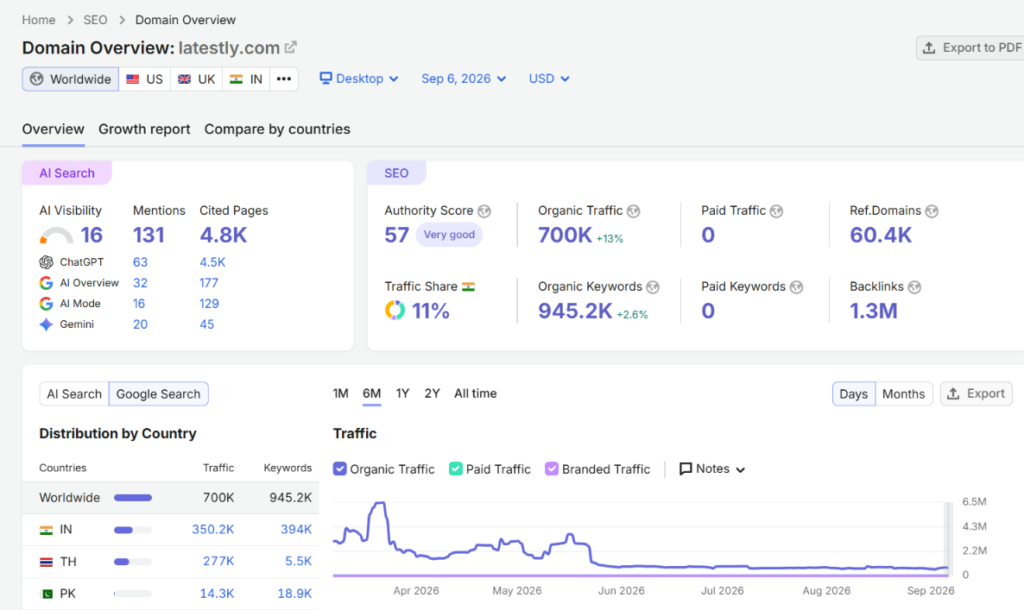This screenshot has width=1024, height=610.
Task: Click the ChatGPT logo icon
Action: point(46,262)
